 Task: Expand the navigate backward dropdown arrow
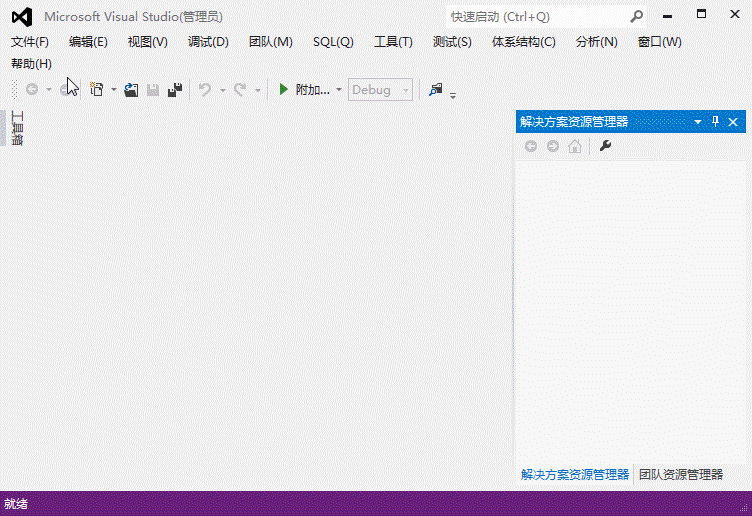pos(48,90)
